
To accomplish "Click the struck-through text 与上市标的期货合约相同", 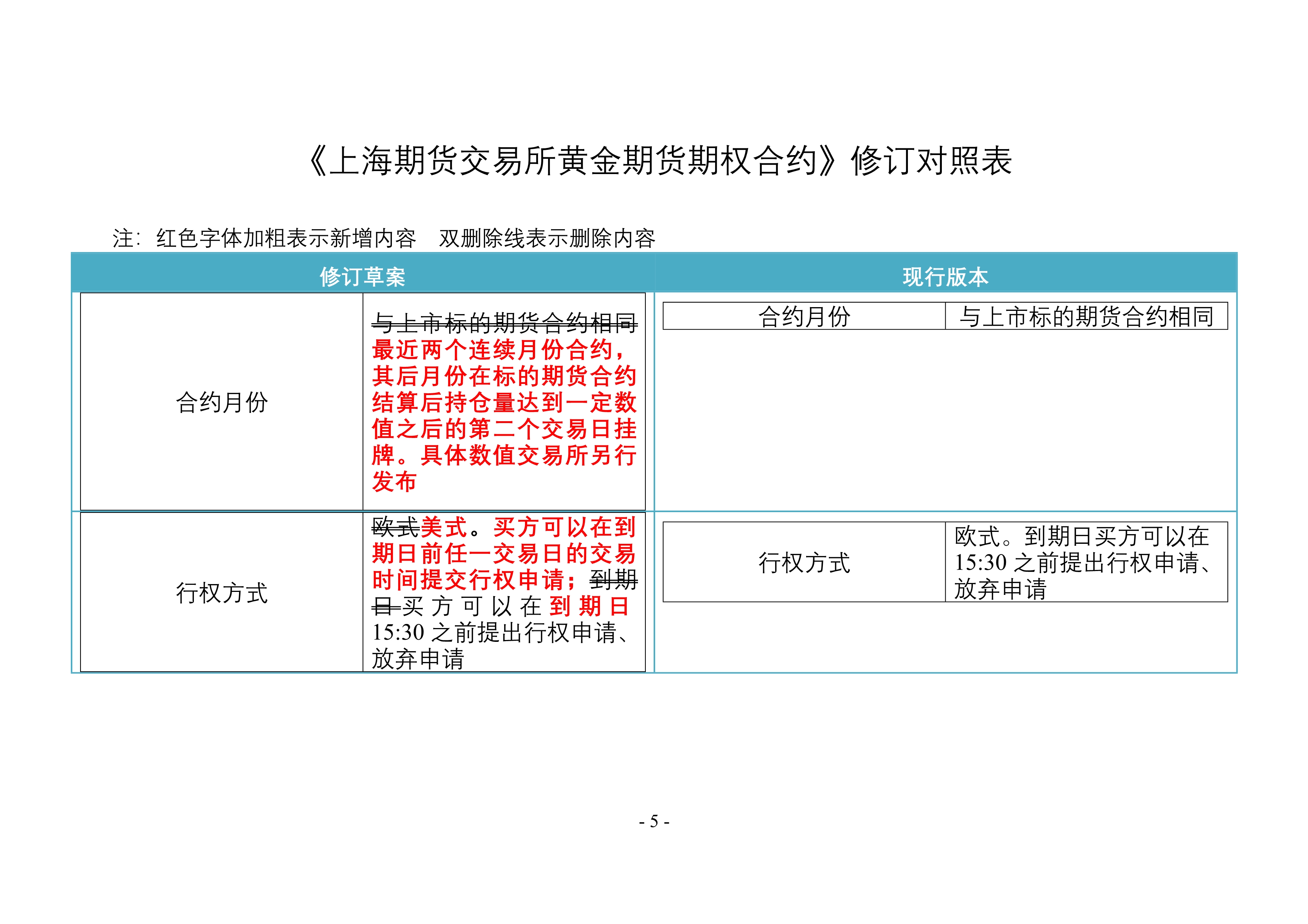I will (505, 323).
